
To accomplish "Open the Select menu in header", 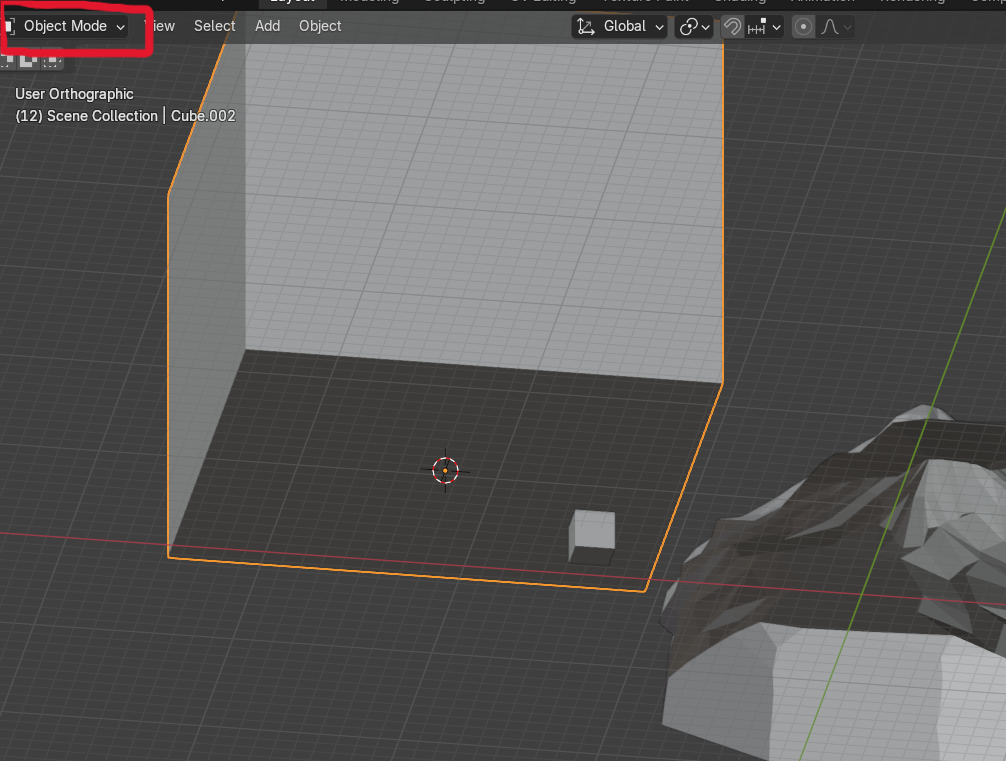I will (x=214, y=26).
